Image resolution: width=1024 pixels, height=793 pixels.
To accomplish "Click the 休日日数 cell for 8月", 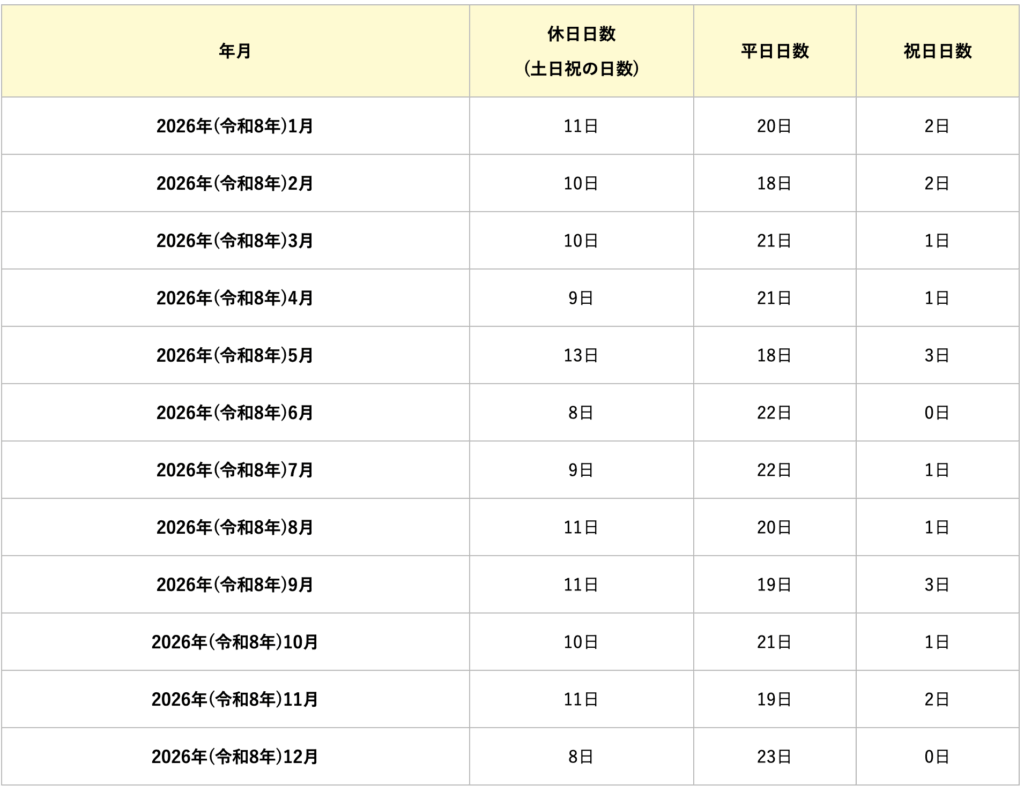I will pos(581,527).
